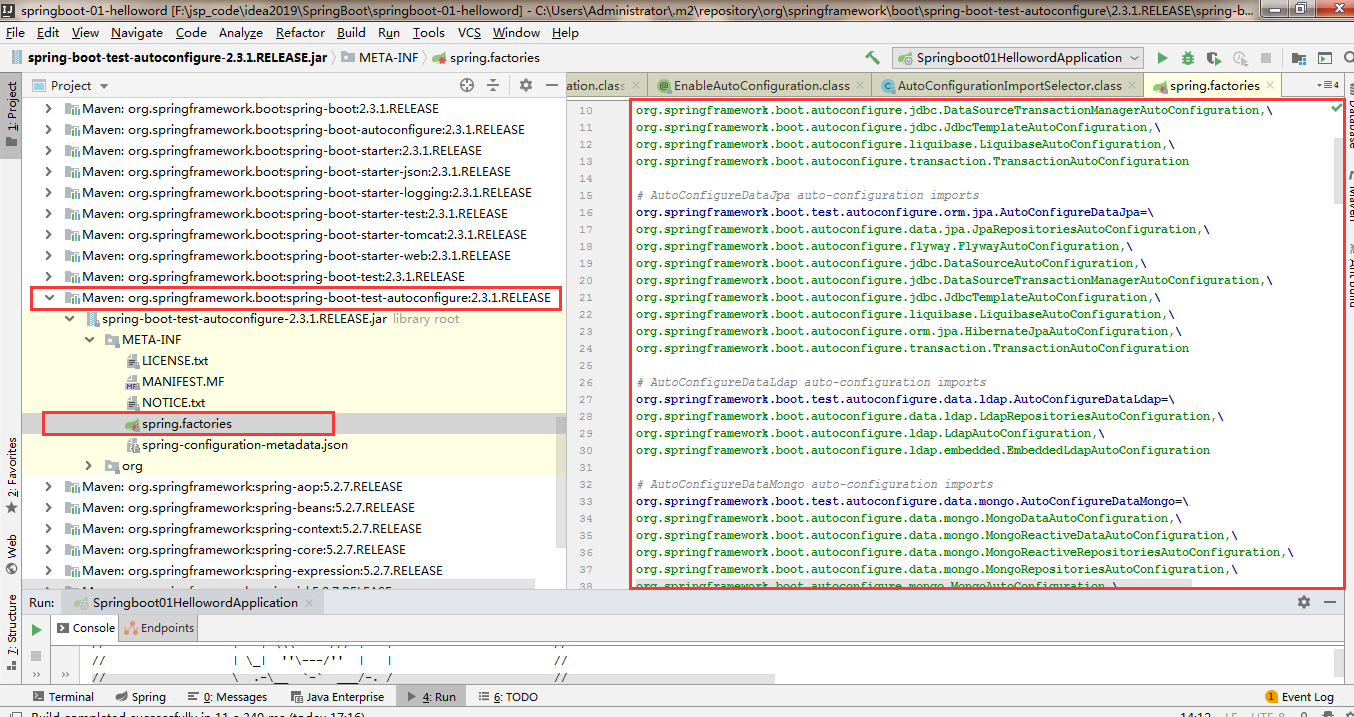Switch to the Endpoints tab

(158, 628)
